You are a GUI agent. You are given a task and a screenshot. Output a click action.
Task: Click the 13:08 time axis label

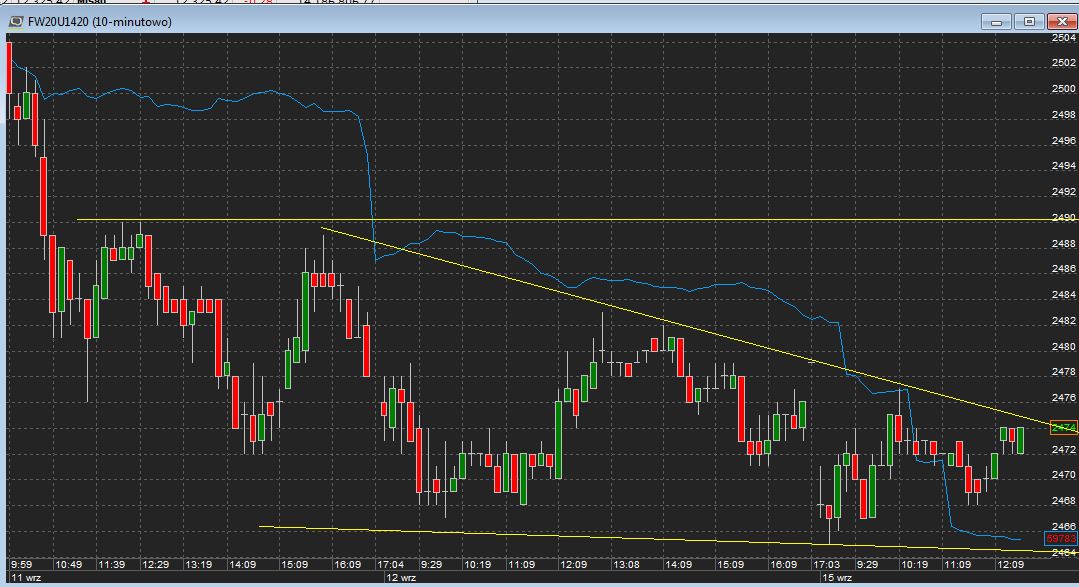pos(626,565)
